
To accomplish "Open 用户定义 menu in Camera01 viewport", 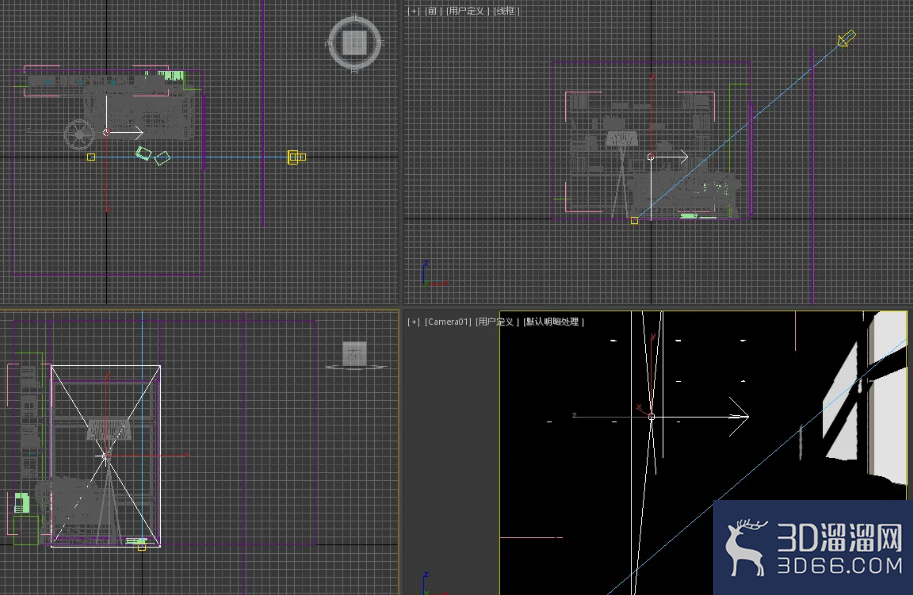I will tap(496, 321).
